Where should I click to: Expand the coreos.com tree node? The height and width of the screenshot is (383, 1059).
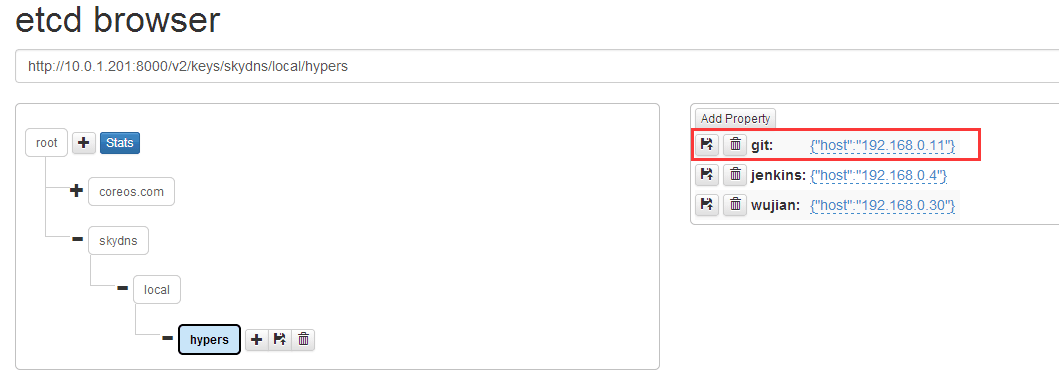pyautogui.click(x=77, y=192)
